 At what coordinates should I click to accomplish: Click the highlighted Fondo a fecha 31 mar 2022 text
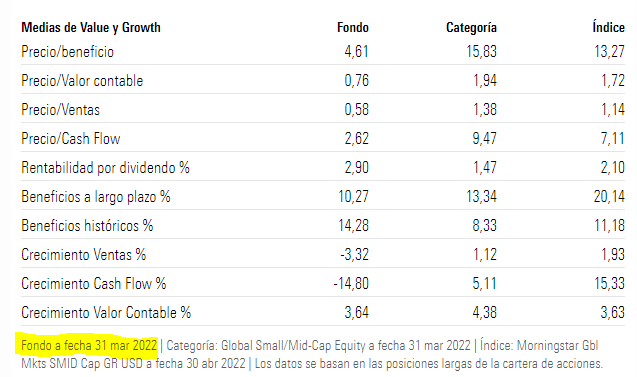89,345
